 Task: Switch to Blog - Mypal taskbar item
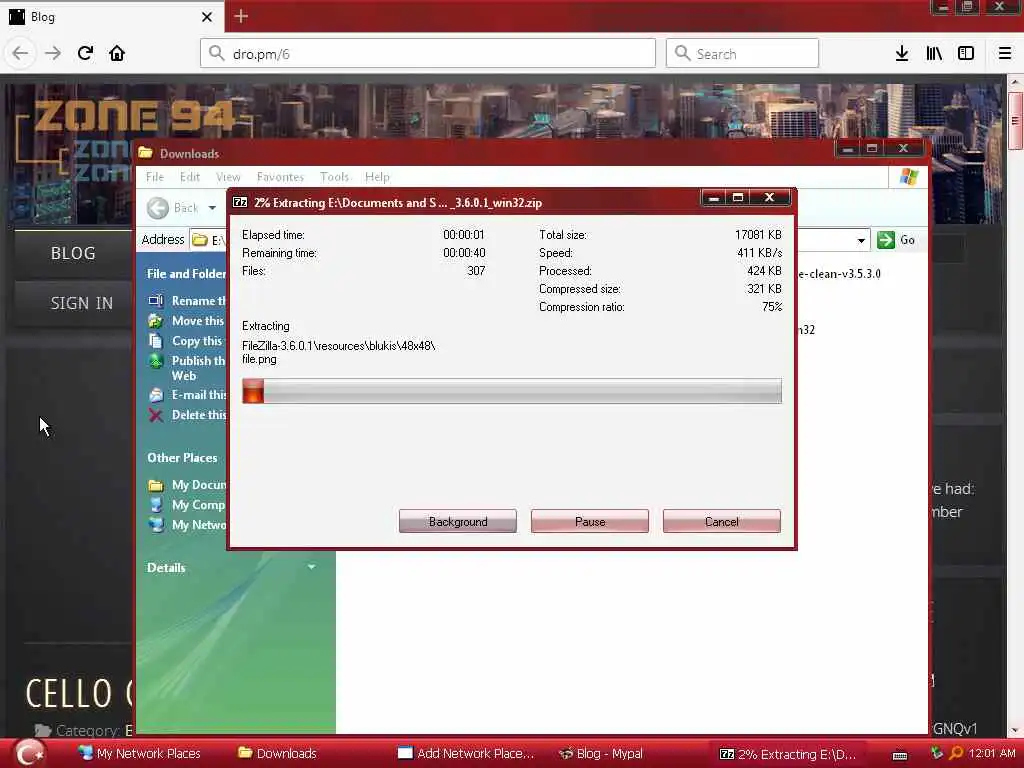tap(601, 754)
